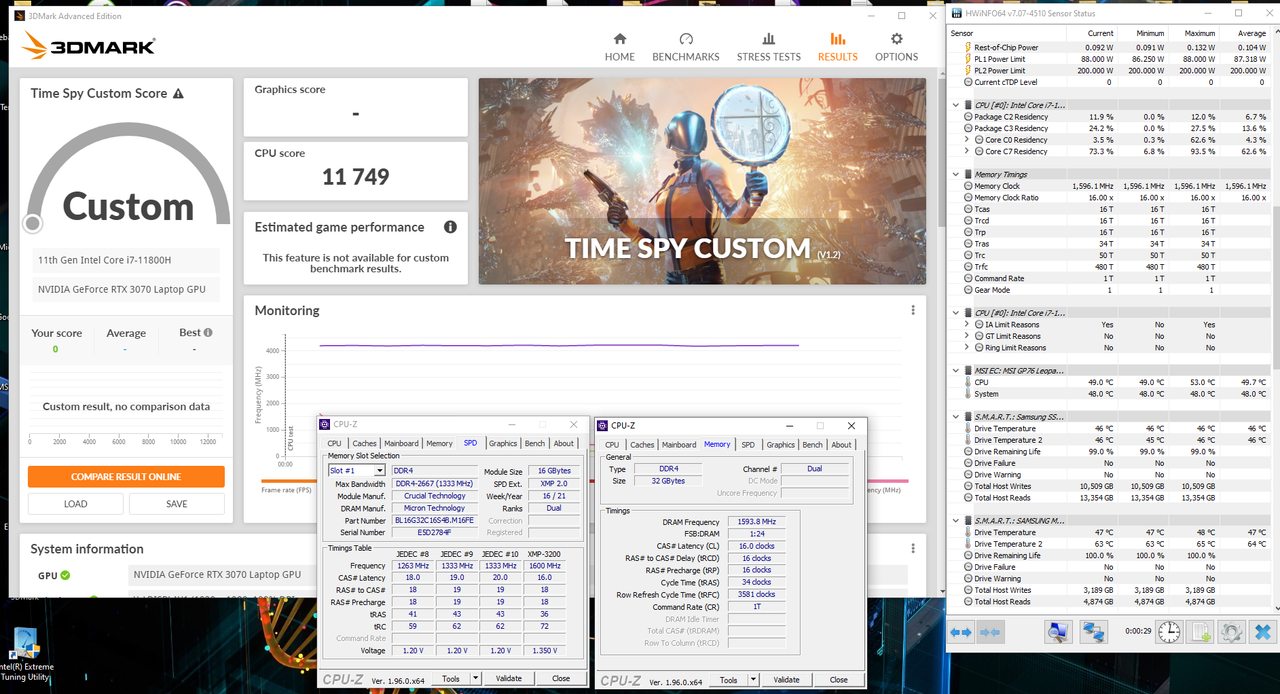Click the networked computers icon in HWiNFO toolbar

tap(1093, 632)
